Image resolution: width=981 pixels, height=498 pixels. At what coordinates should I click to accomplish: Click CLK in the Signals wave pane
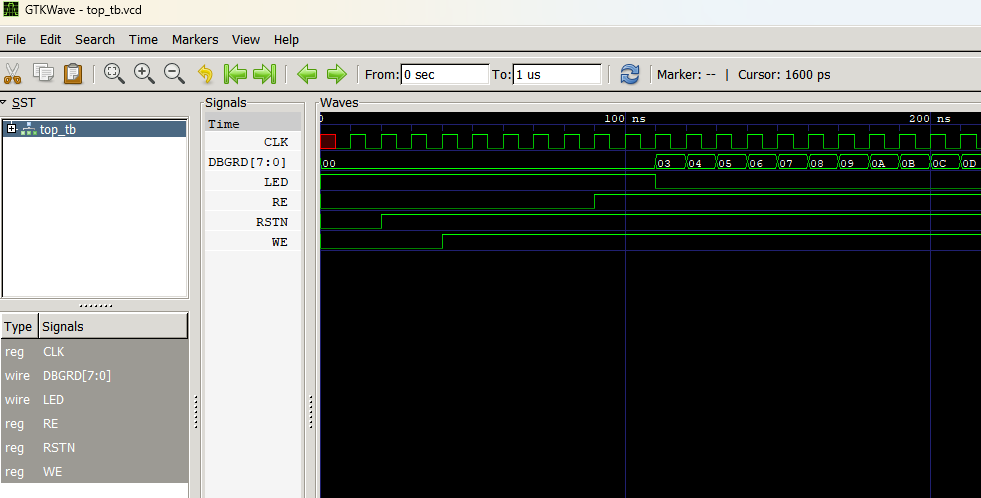point(275,142)
